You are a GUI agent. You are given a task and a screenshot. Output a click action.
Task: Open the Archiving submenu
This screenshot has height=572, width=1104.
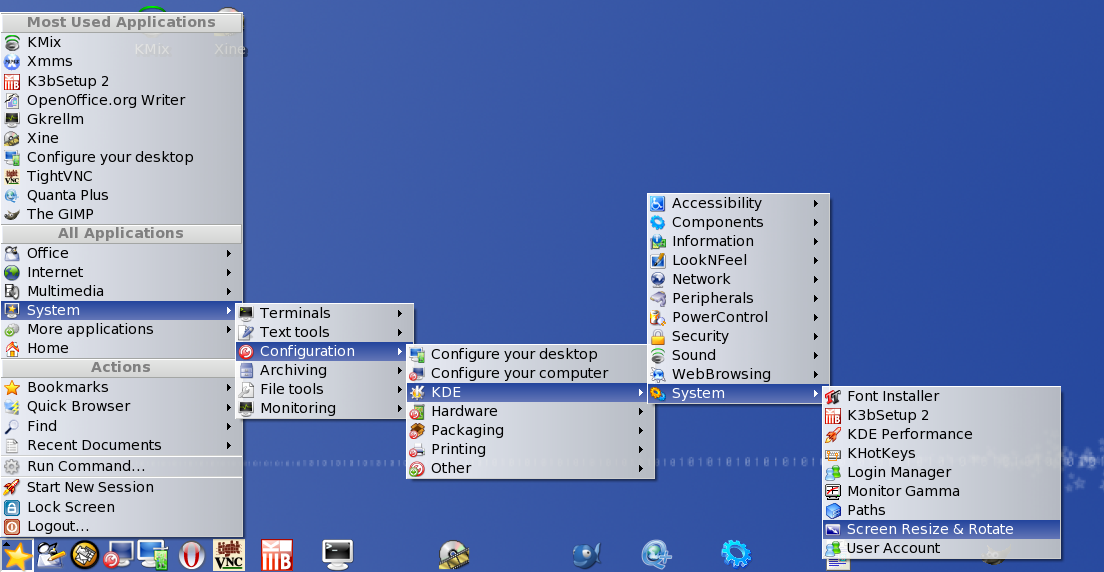tap(325, 370)
